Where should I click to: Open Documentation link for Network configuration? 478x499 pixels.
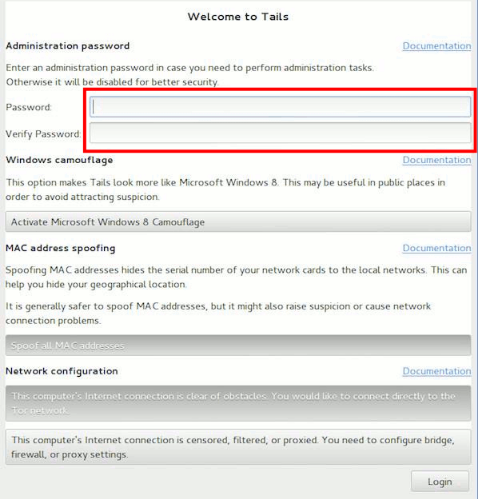coord(437,371)
